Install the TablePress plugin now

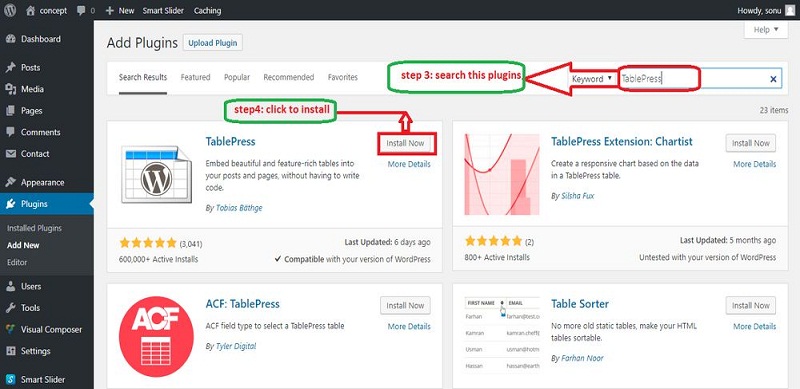tap(405, 143)
